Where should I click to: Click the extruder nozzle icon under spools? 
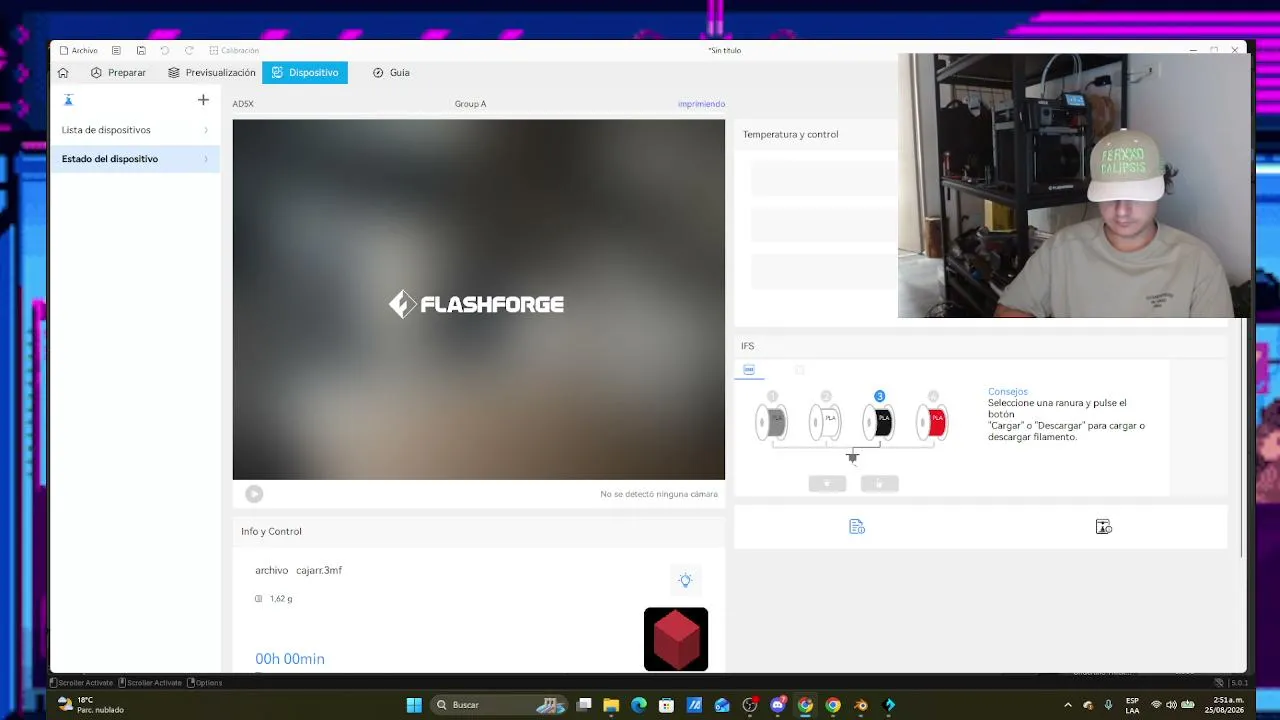(x=852, y=458)
